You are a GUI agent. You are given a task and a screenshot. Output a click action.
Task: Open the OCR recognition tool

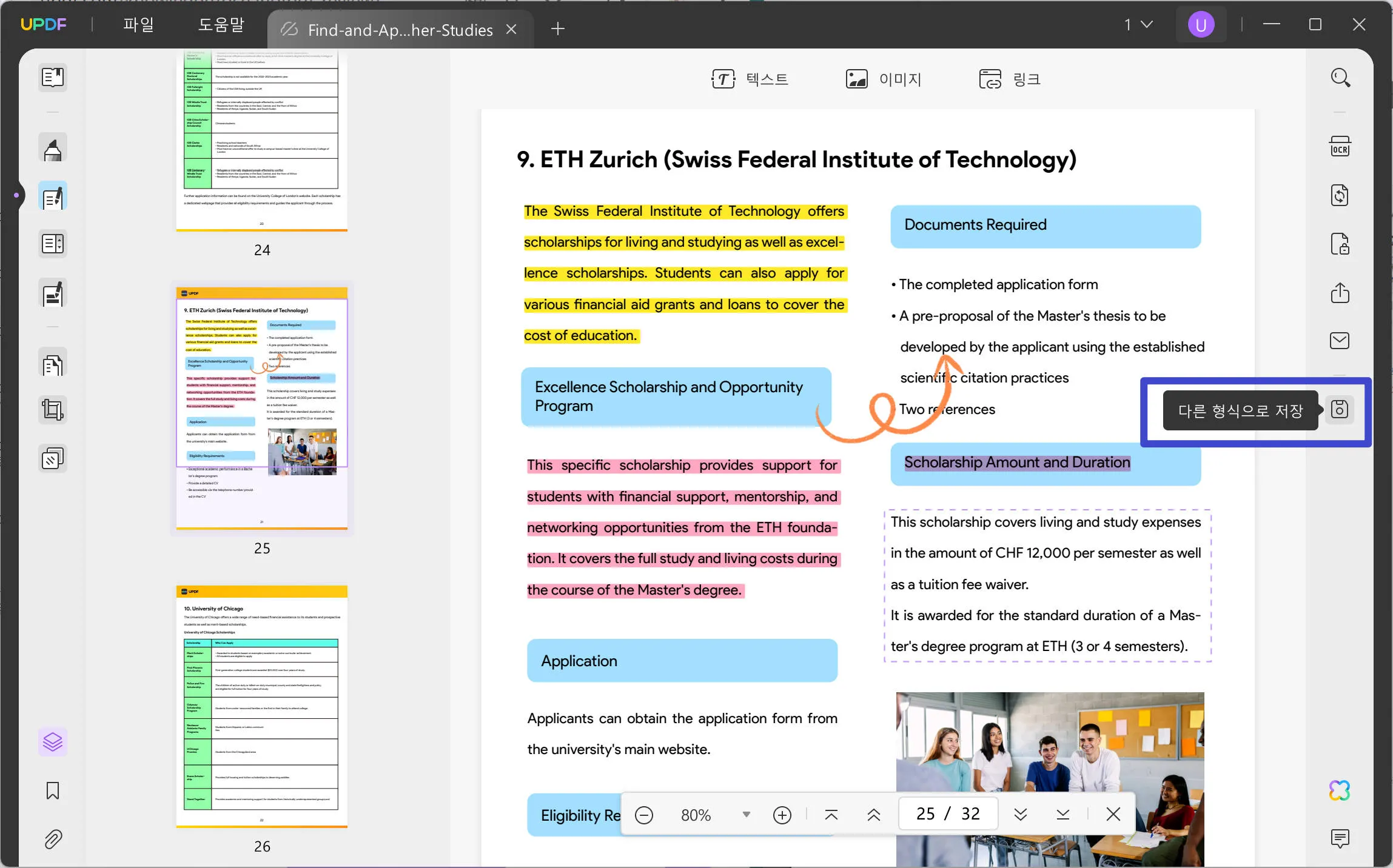click(1340, 147)
